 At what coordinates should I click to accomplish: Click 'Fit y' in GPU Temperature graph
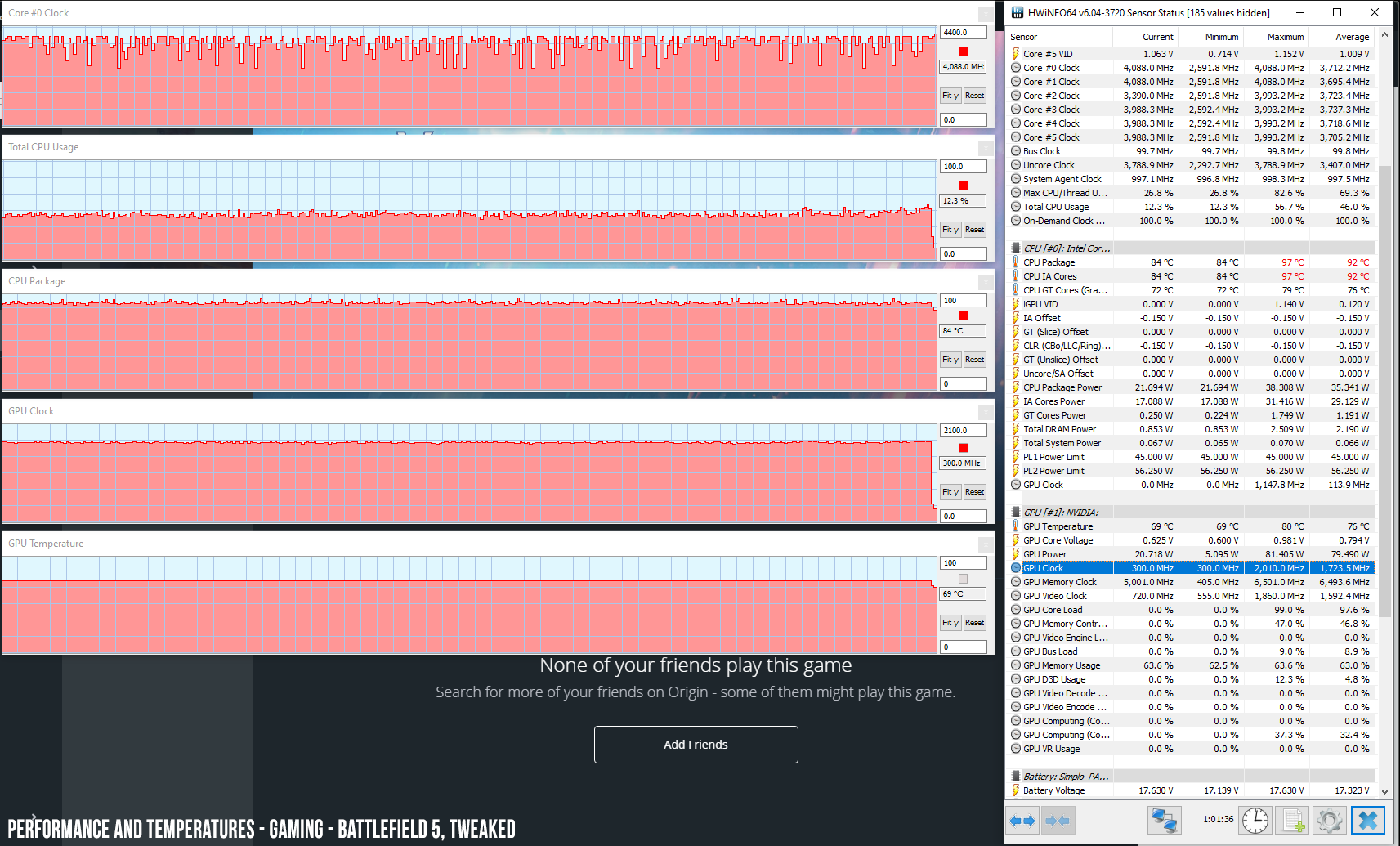pyautogui.click(x=950, y=623)
